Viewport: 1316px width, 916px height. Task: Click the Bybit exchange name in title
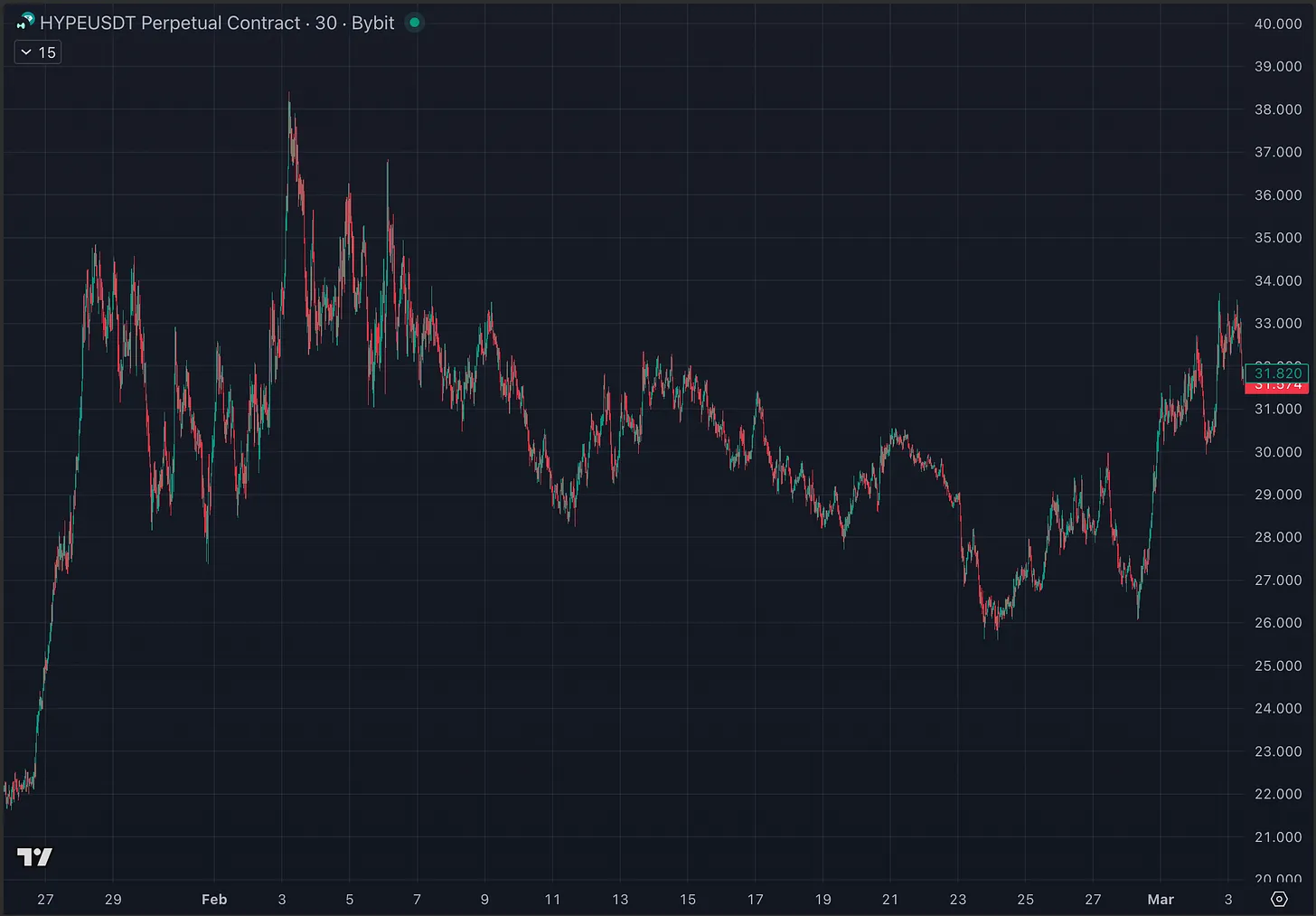pos(372,23)
